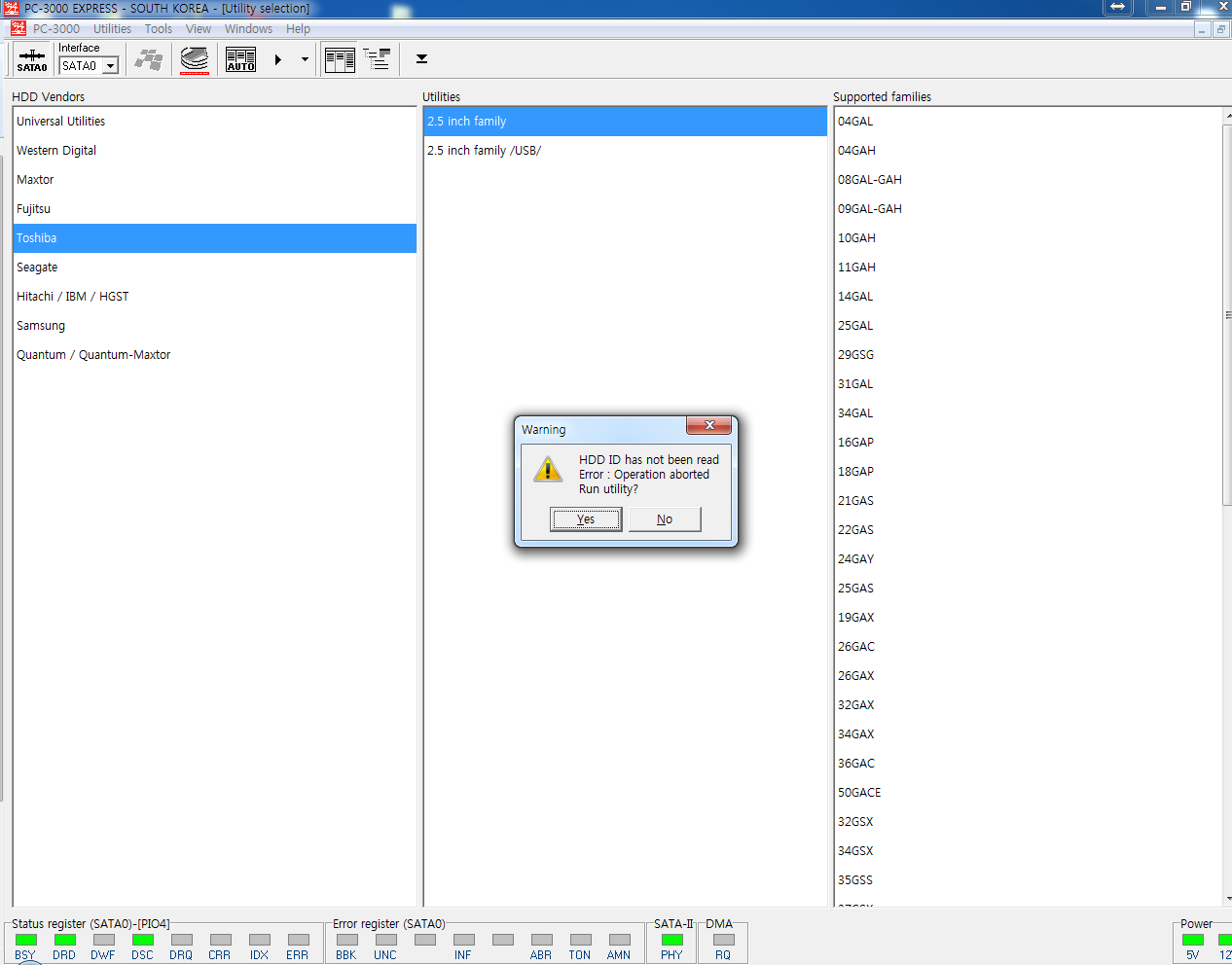Click the DMA RQ indicator

pyautogui.click(x=724, y=940)
